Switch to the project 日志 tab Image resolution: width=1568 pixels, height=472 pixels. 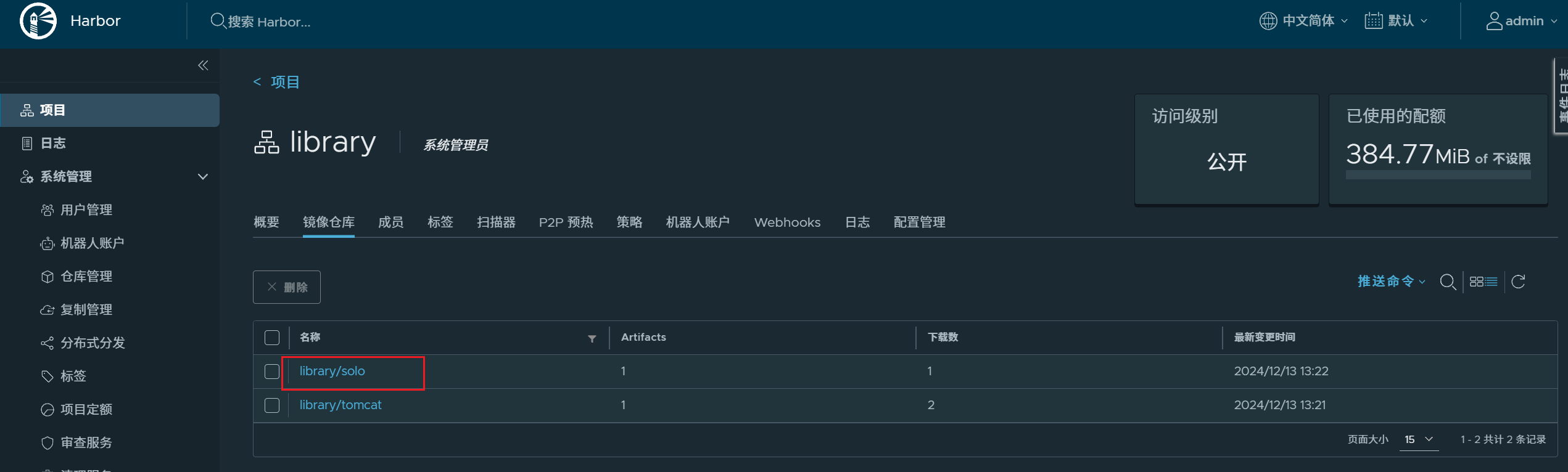point(857,222)
